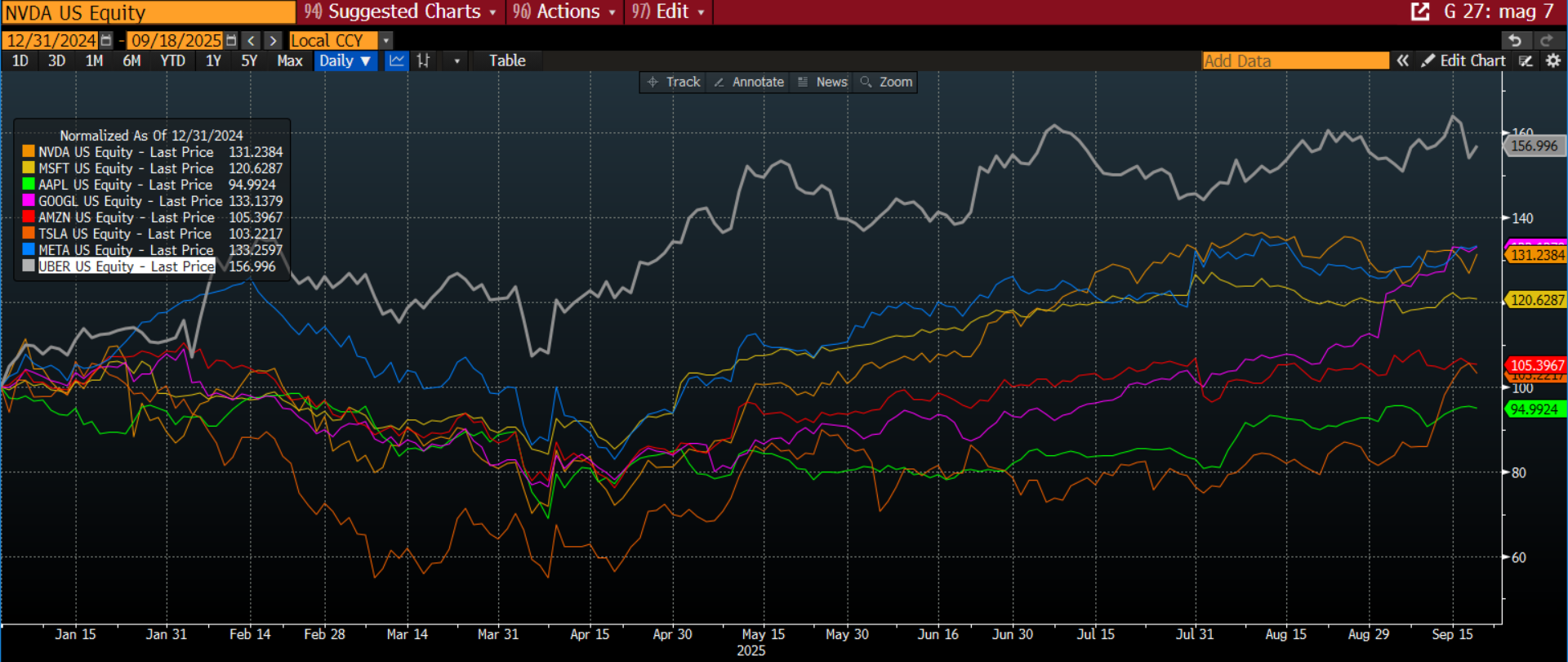
Task: Open start date calendar picker icon
Action: [106, 40]
